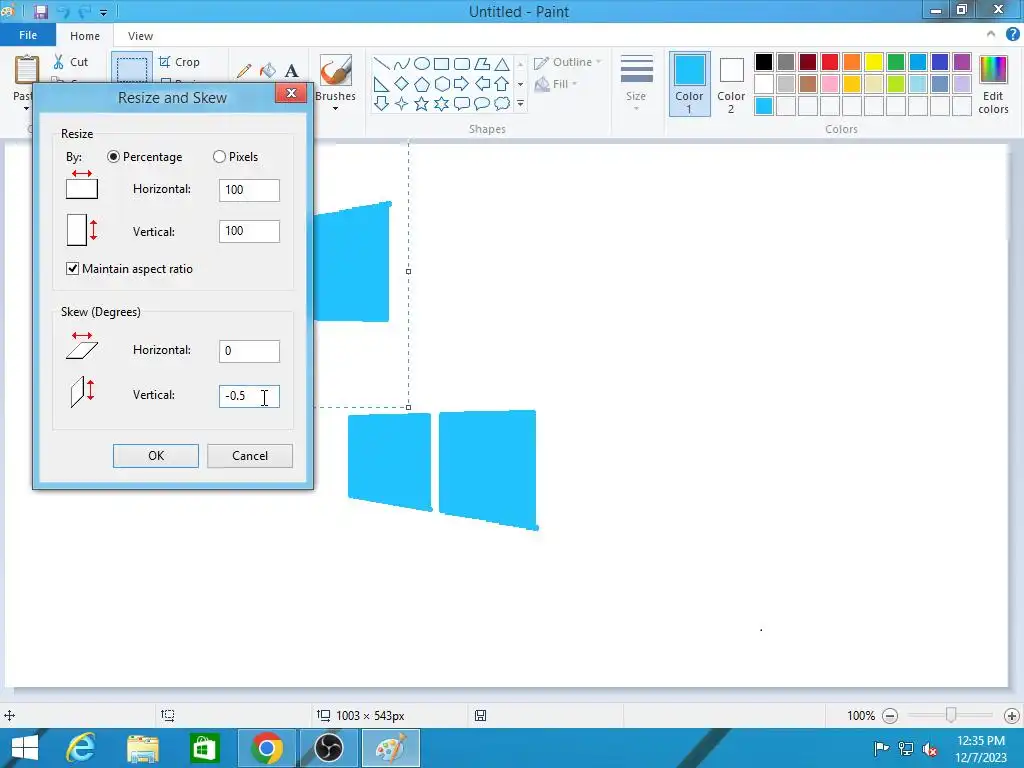Close the Resize and Skew dialog
The width and height of the screenshot is (1024, 768).
coord(291,93)
